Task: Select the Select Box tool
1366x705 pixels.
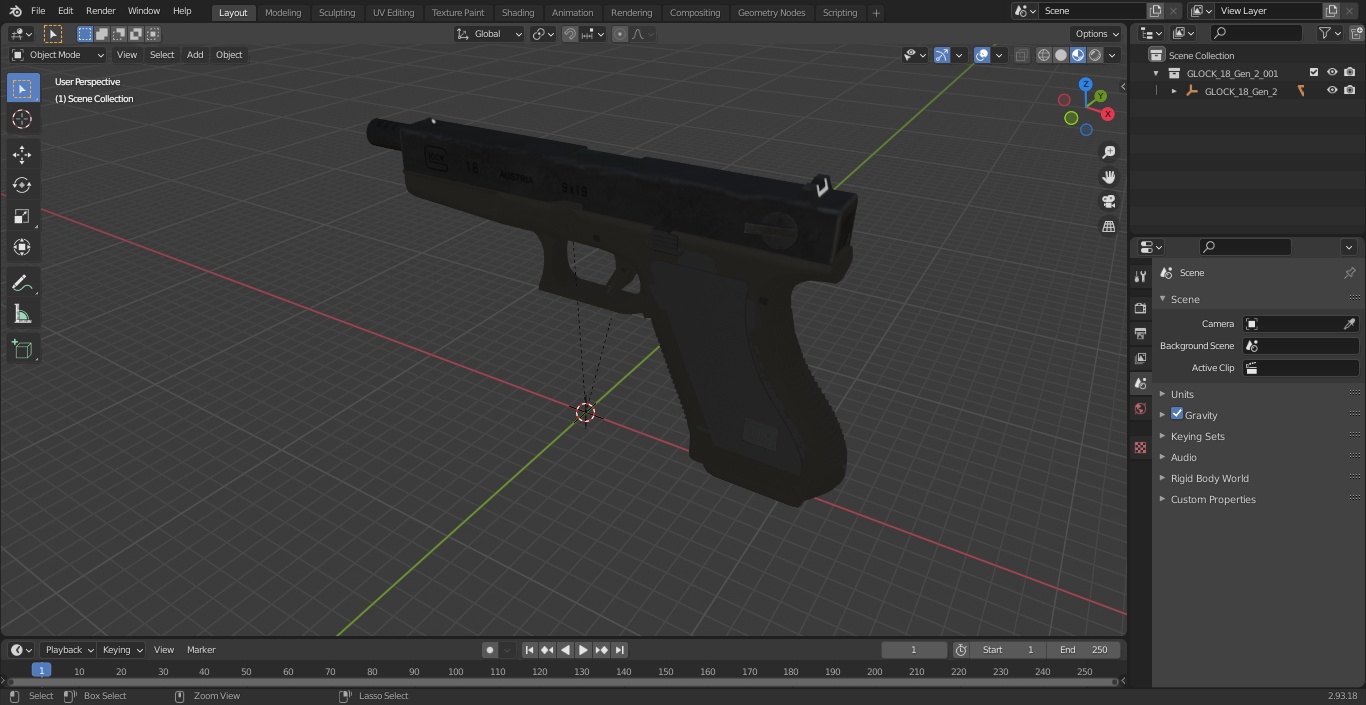Action: point(22,88)
